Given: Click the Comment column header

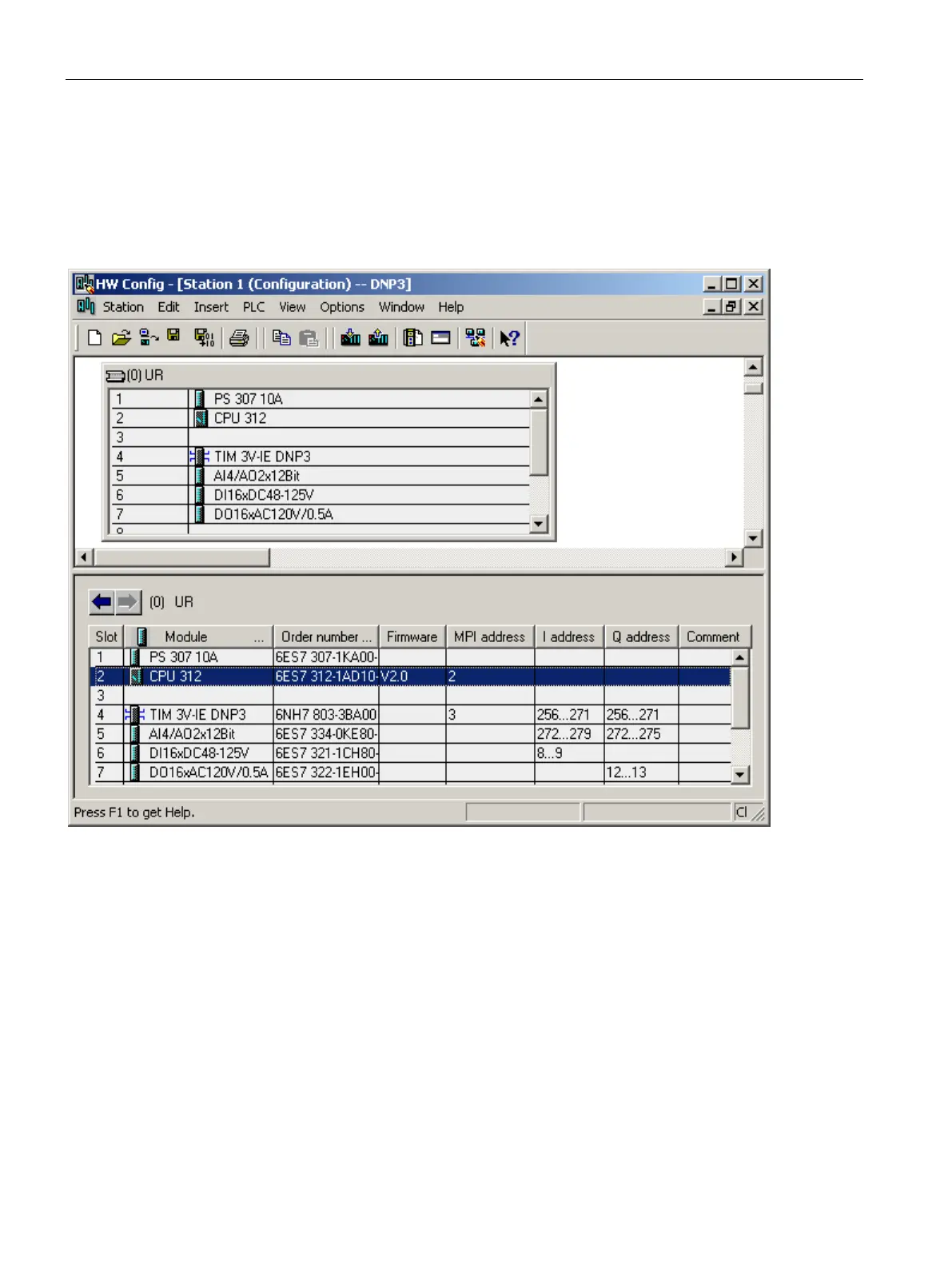Looking at the screenshot, I should (x=714, y=636).
